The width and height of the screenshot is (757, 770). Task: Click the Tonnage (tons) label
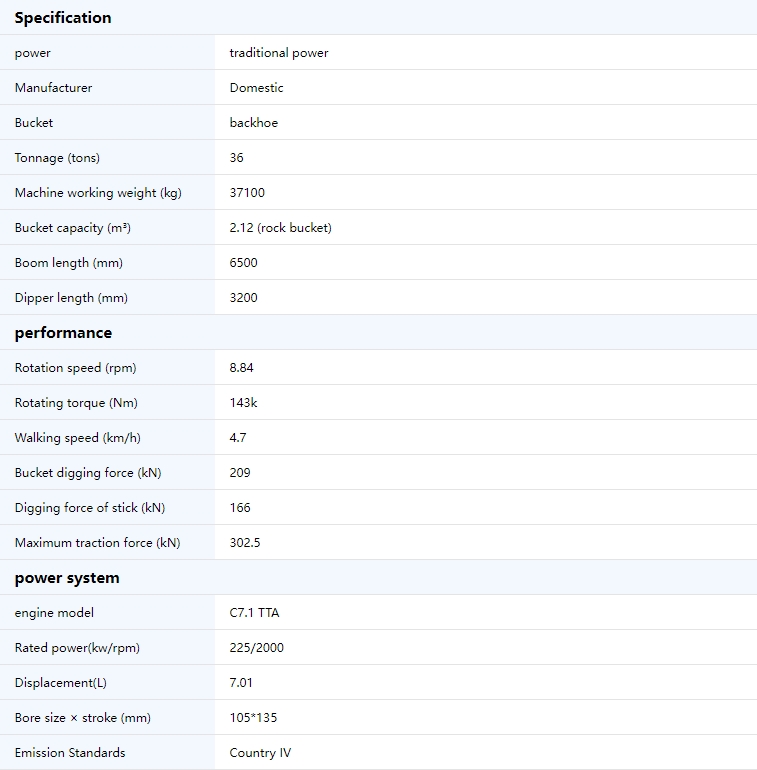pyautogui.click(x=57, y=158)
